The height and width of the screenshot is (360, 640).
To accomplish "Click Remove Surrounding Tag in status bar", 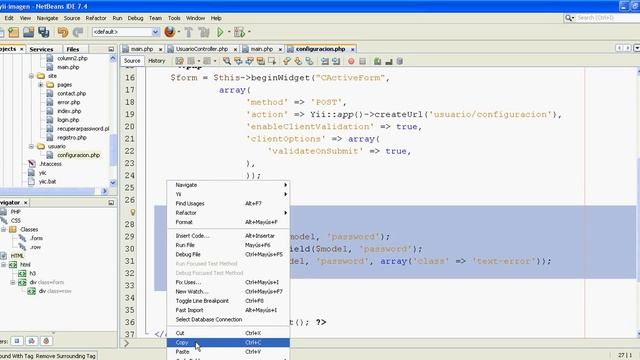I will click(66, 356).
